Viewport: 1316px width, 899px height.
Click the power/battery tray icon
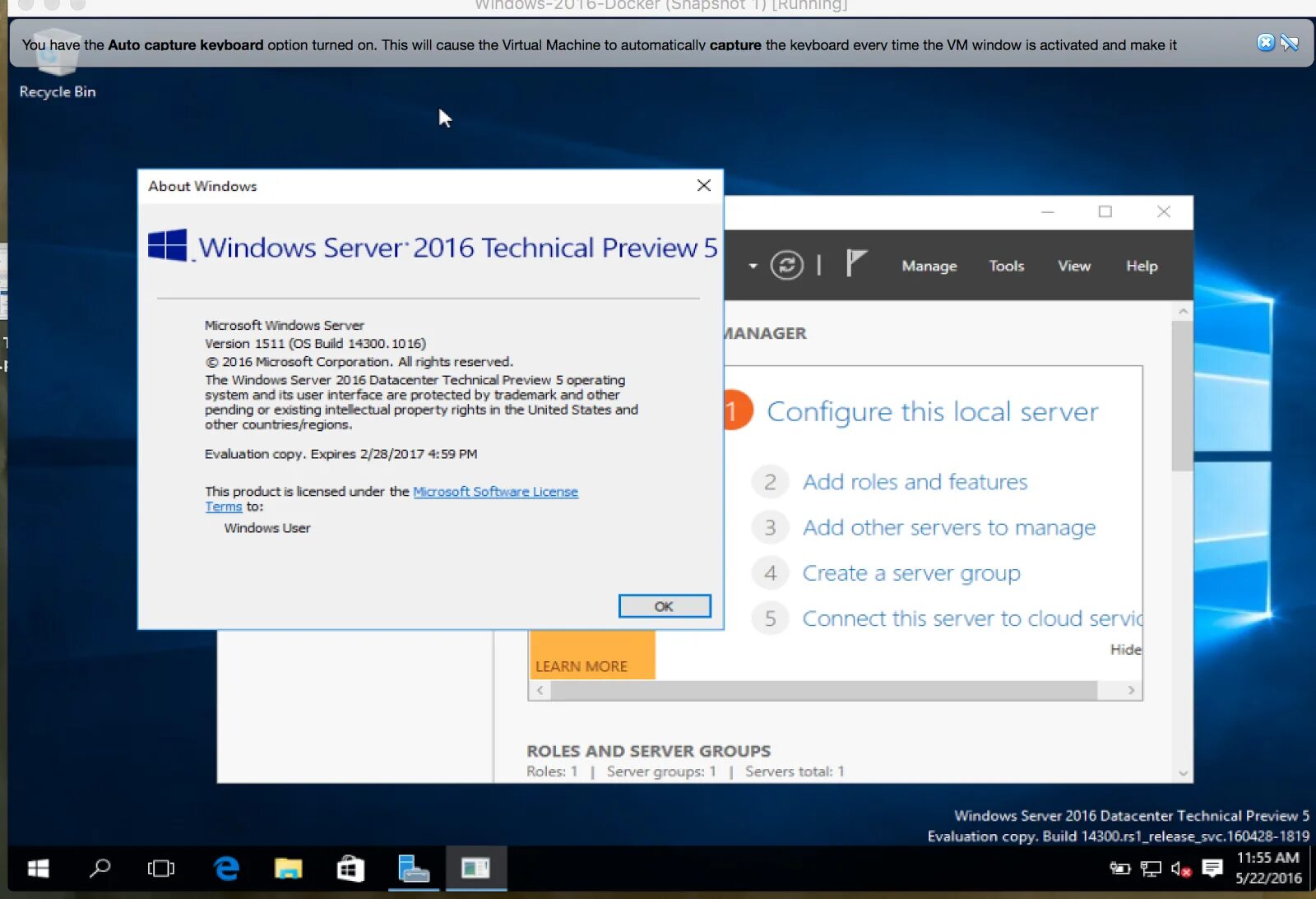click(x=1120, y=869)
